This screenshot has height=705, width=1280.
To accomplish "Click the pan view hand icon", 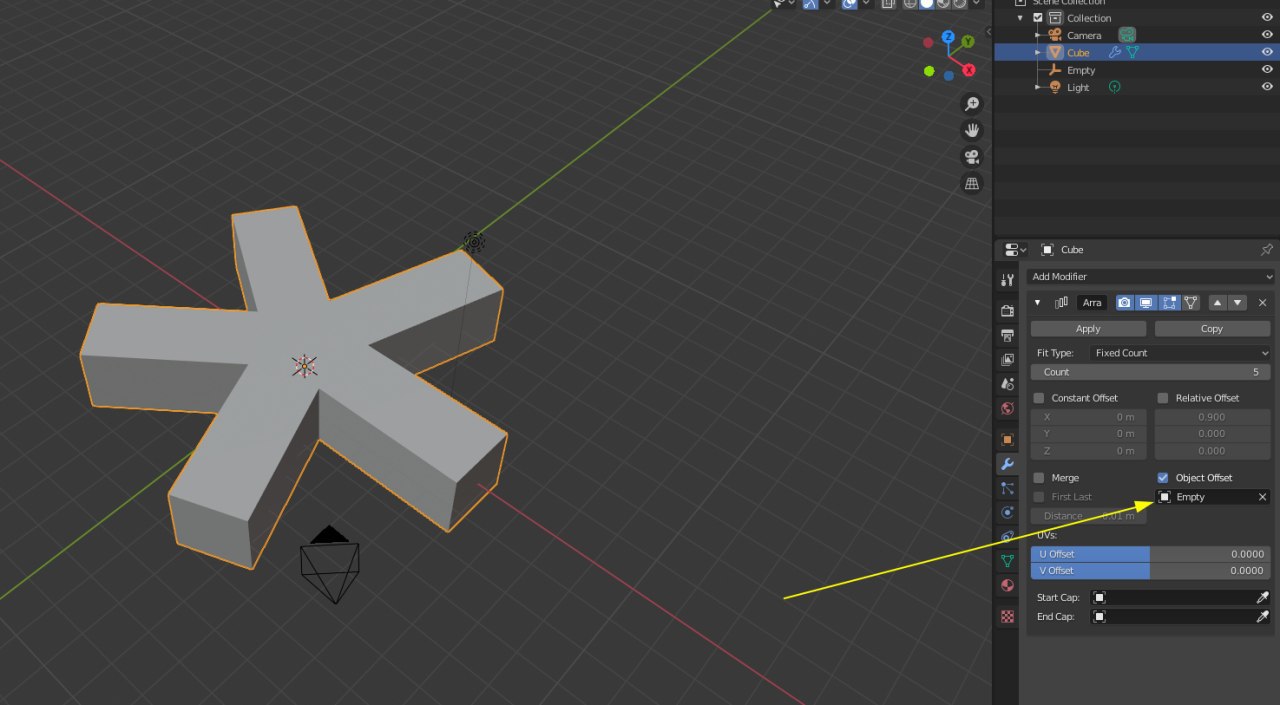I will pos(971,131).
